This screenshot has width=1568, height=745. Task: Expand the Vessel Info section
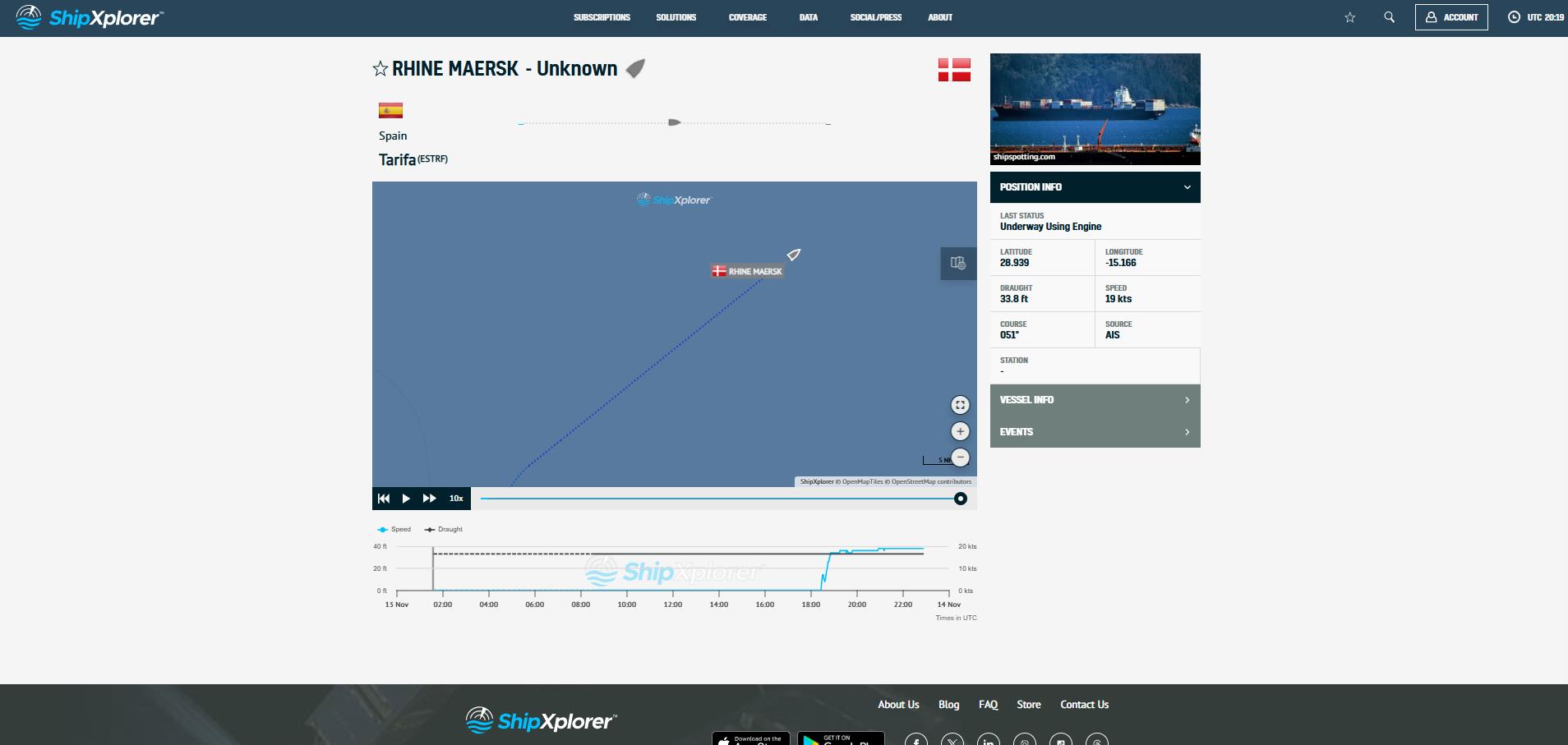coord(1095,400)
